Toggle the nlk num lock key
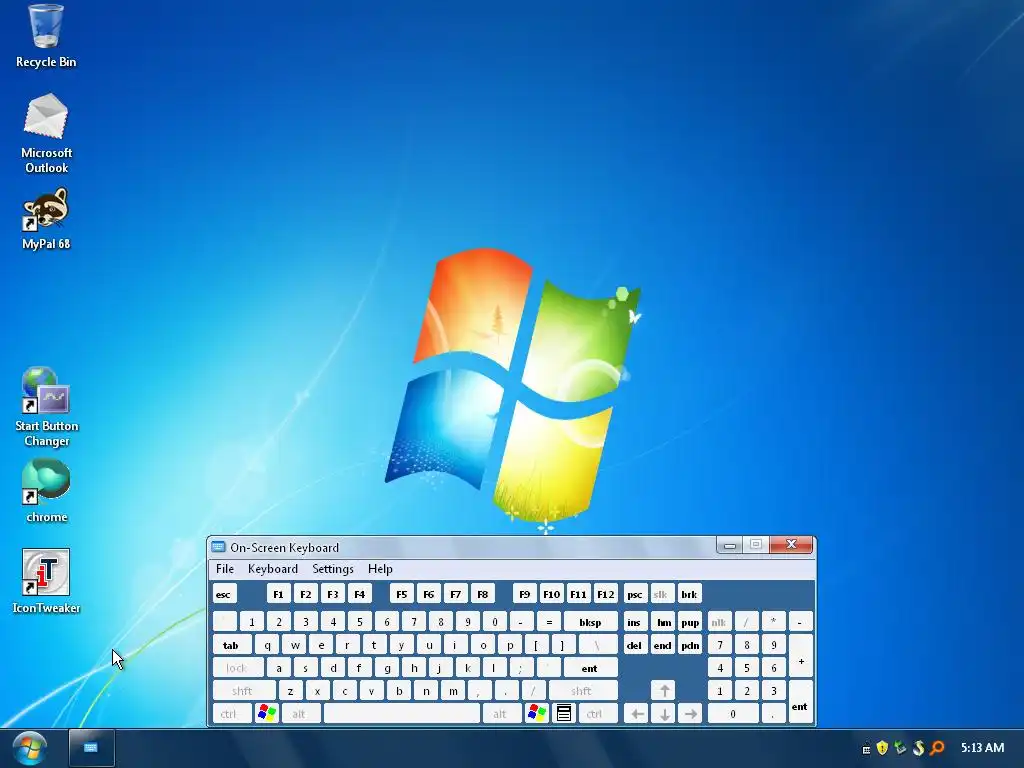The height and width of the screenshot is (768, 1024). coord(720,622)
